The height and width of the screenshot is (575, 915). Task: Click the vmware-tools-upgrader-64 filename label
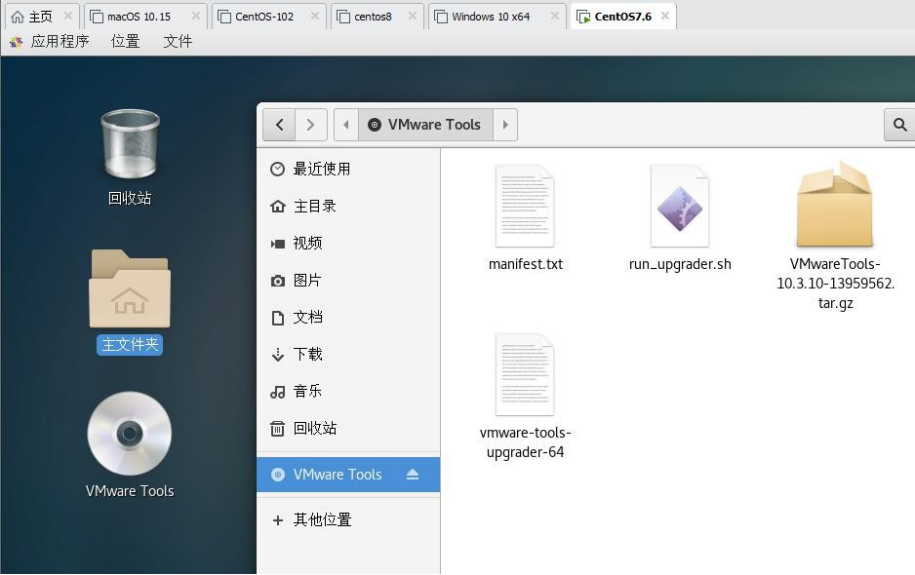525,442
